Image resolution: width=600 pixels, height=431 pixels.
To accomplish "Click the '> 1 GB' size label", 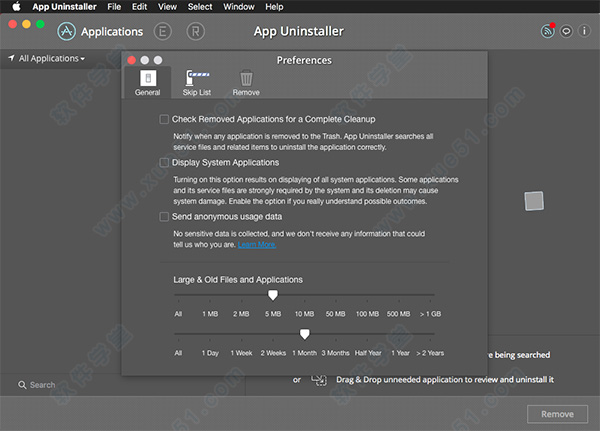I will coord(430,314).
